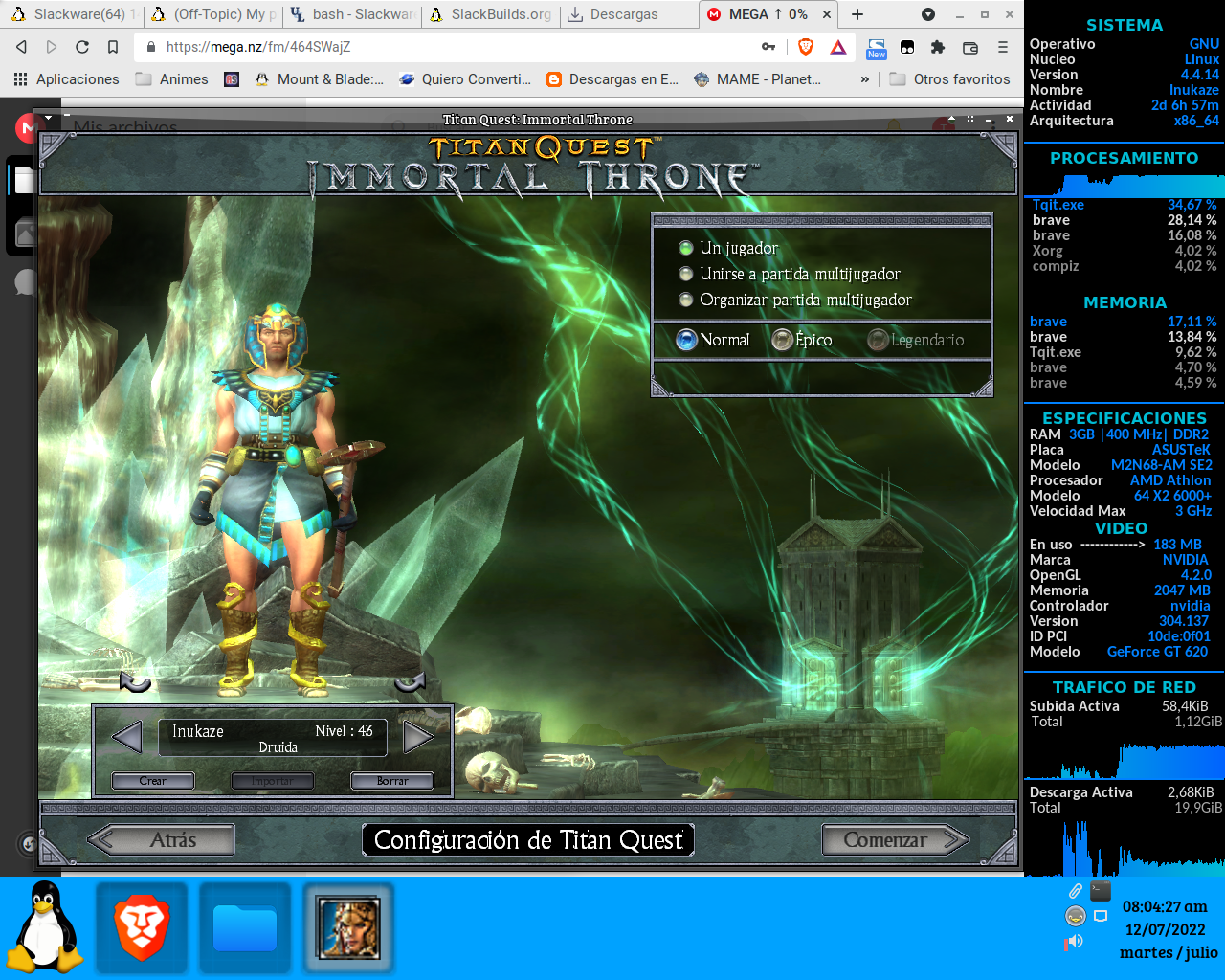The width and height of the screenshot is (1225, 980).
Task: Bookmark this page
Action: [x=113, y=47]
